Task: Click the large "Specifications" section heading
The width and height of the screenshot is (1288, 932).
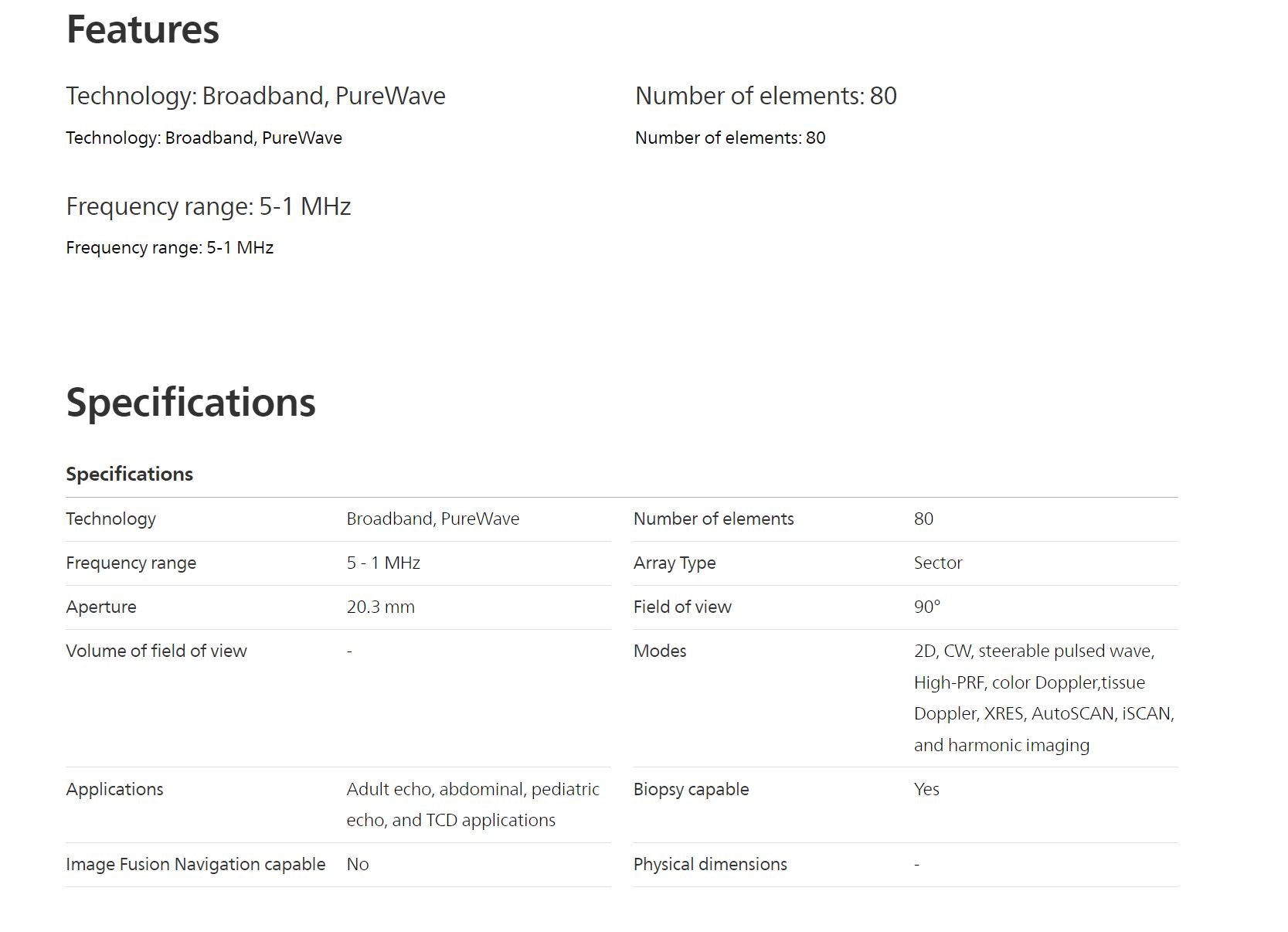Action: click(x=191, y=403)
